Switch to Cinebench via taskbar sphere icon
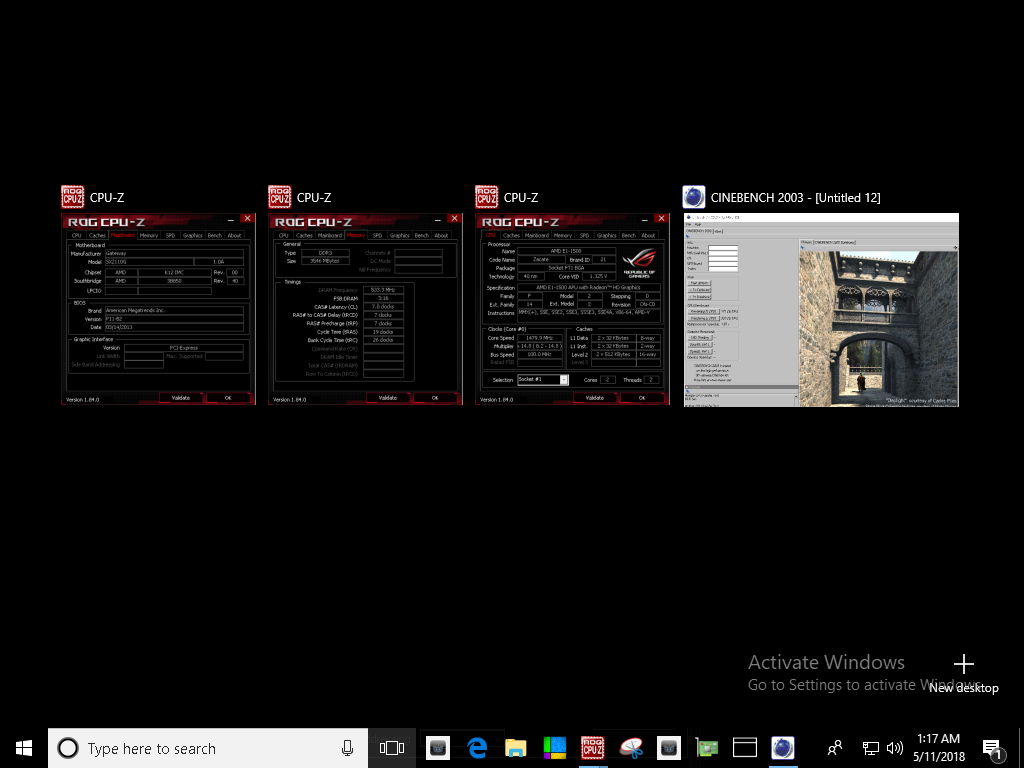Screen dimensions: 1024x768 coord(782,748)
